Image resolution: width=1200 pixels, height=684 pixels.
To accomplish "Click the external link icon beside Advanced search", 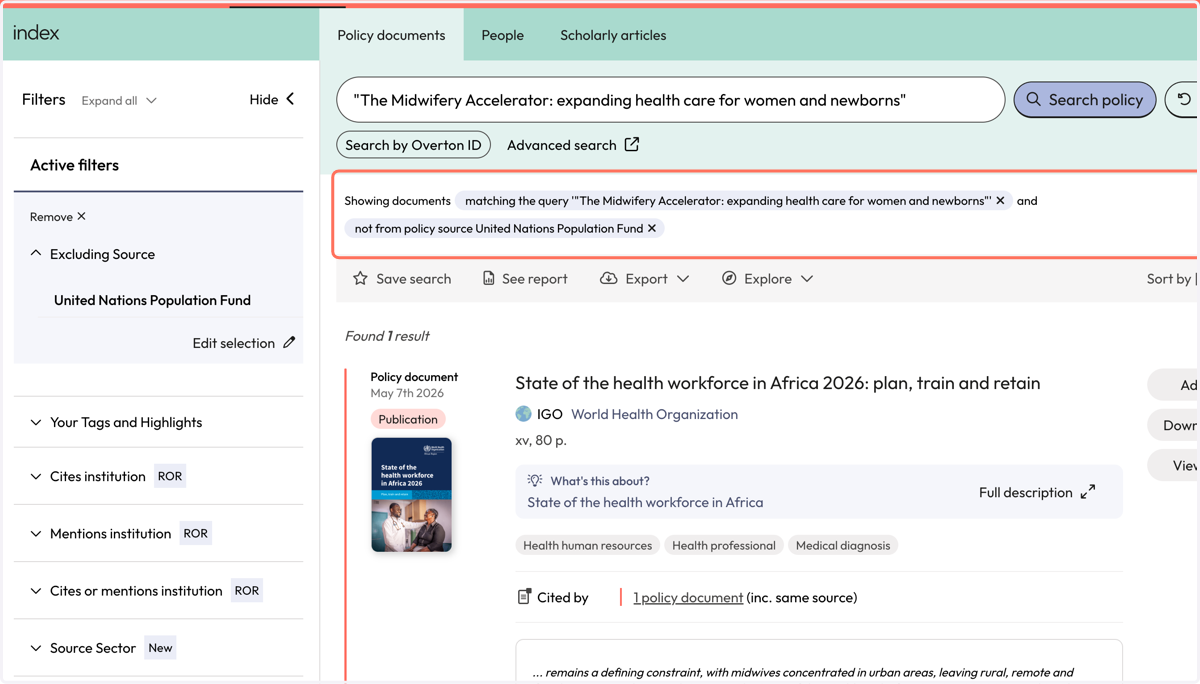I will tap(632, 144).
